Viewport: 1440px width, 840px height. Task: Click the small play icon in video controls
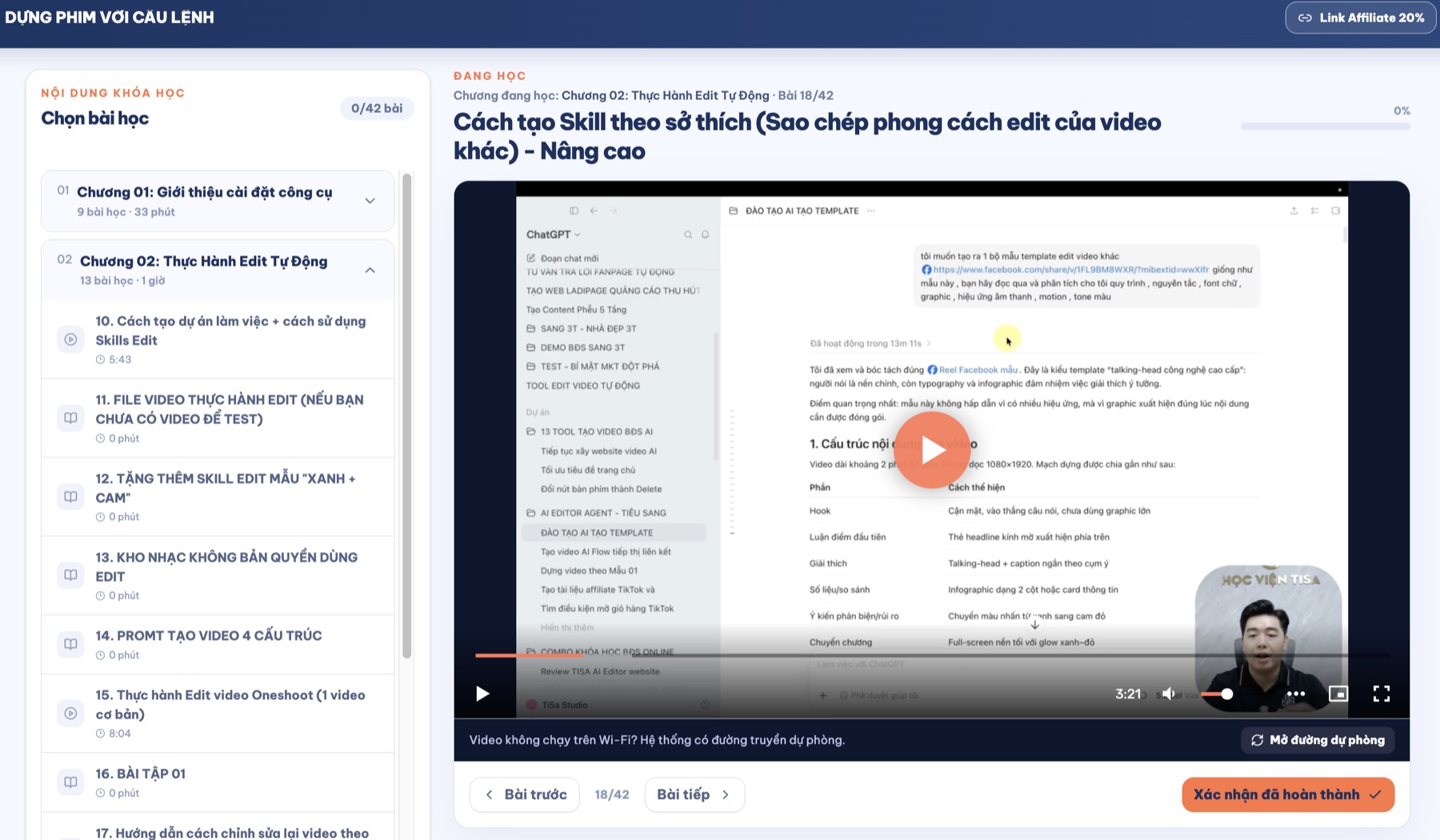click(482, 694)
